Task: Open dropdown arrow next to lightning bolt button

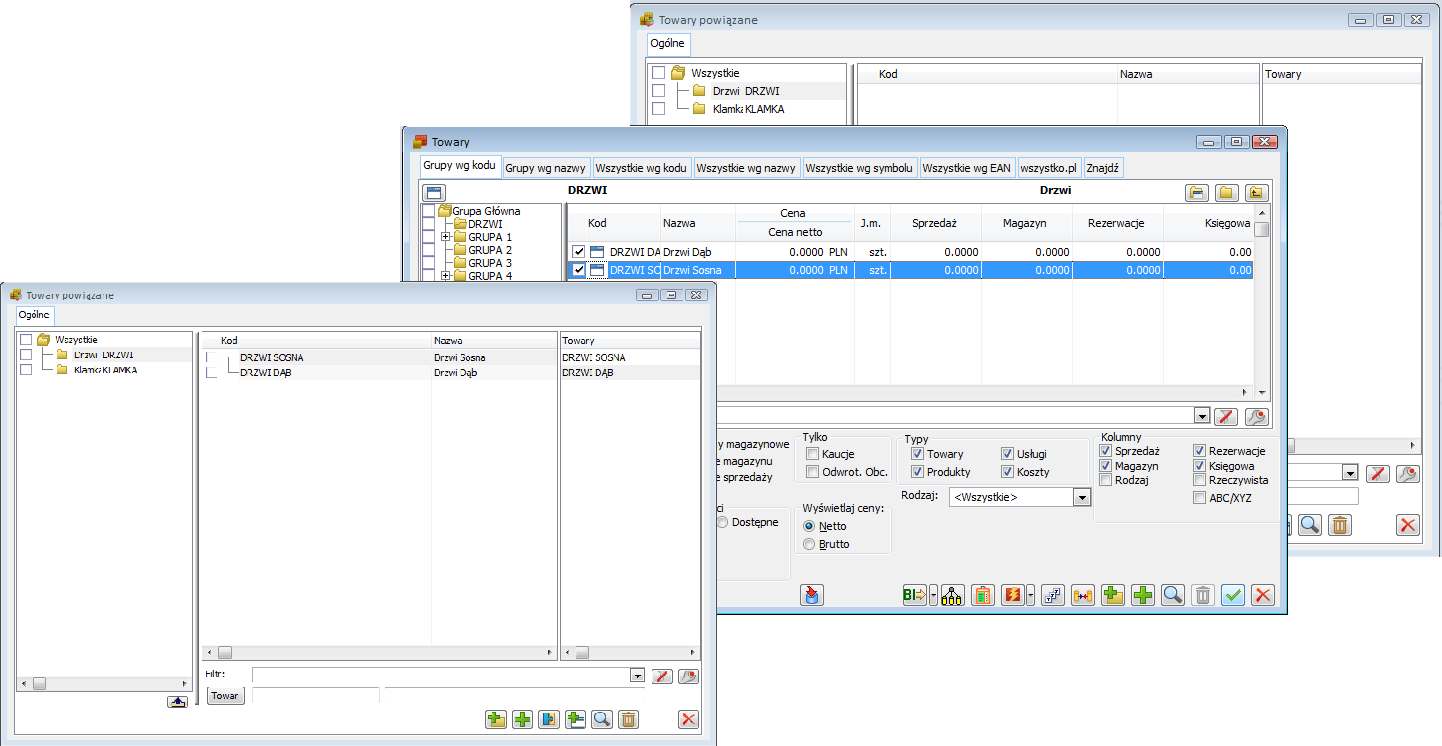Action: click(x=1031, y=595)
